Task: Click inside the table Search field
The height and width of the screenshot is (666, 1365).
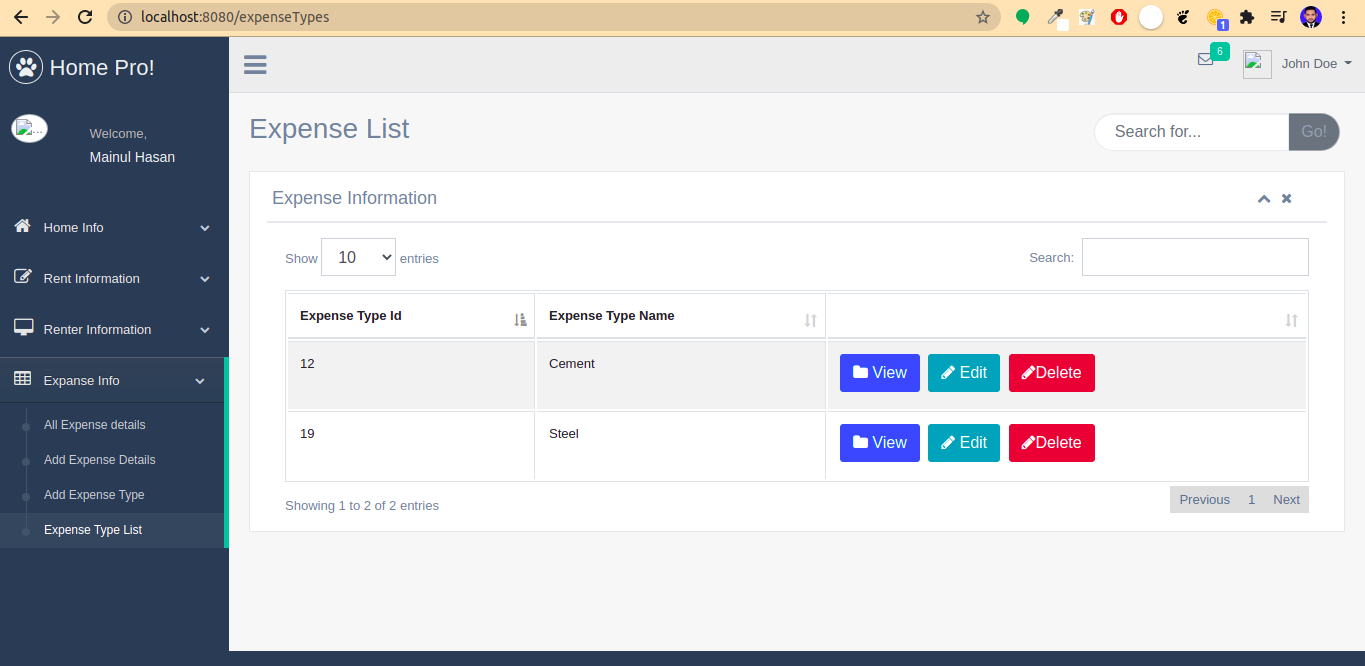Action: click(x=1194, y=256)
